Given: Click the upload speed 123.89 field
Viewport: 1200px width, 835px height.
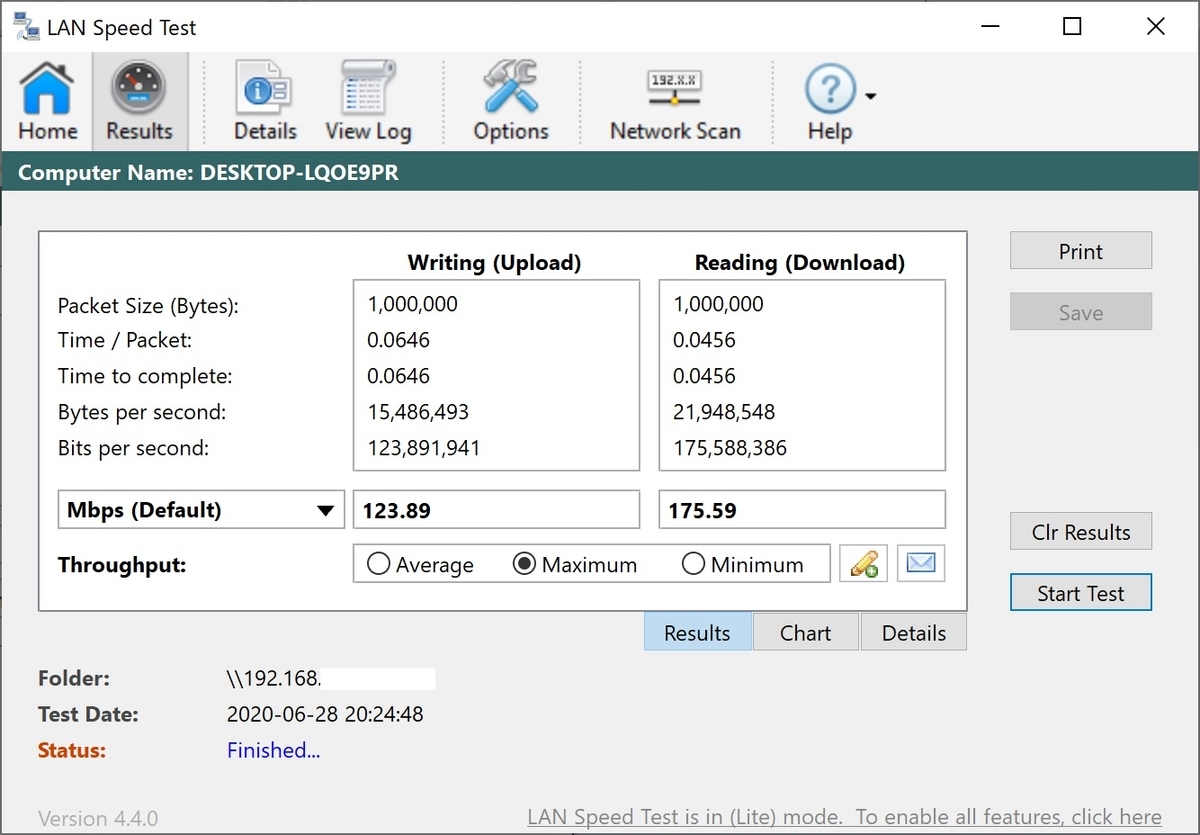Looking at the screenshot, I should tap(496, 510).
